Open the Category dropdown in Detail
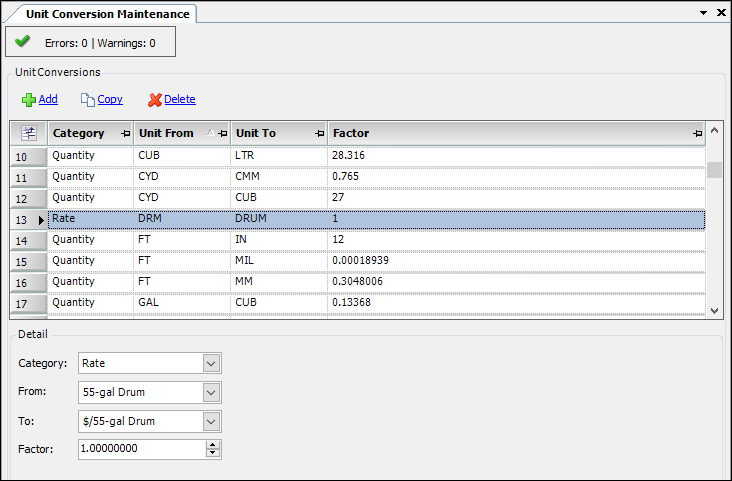Viewport: 732px width, 481px height. pyautogui.click(x=210, y=364)
